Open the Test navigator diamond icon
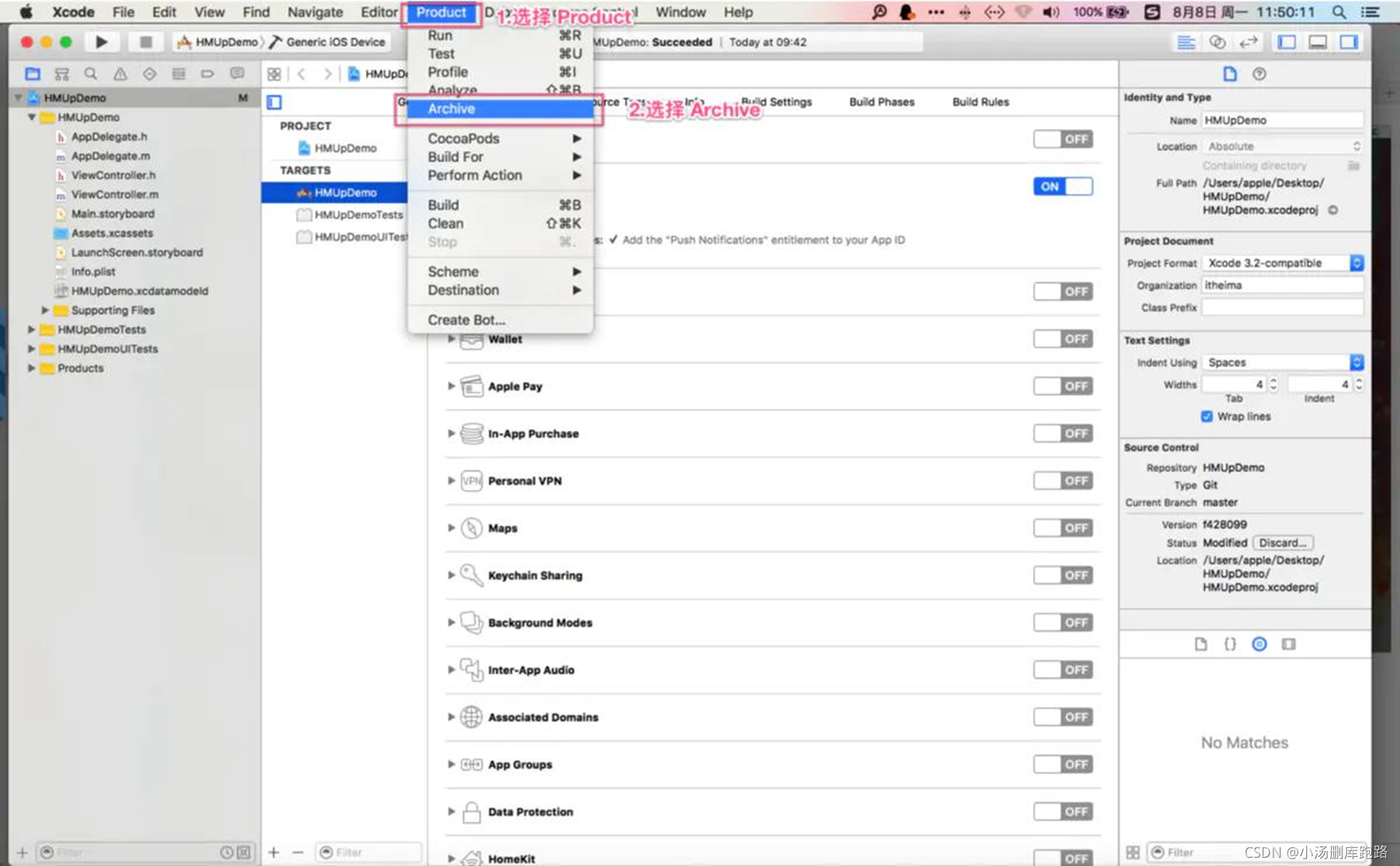 149,73
